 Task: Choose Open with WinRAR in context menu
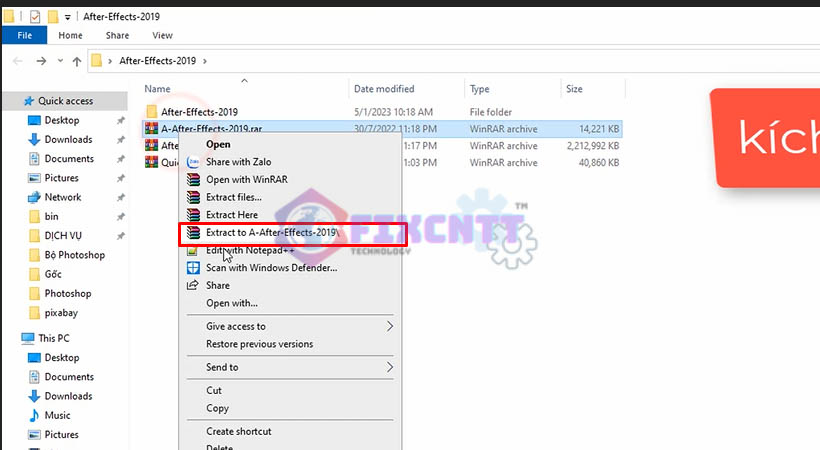(243, 180)
